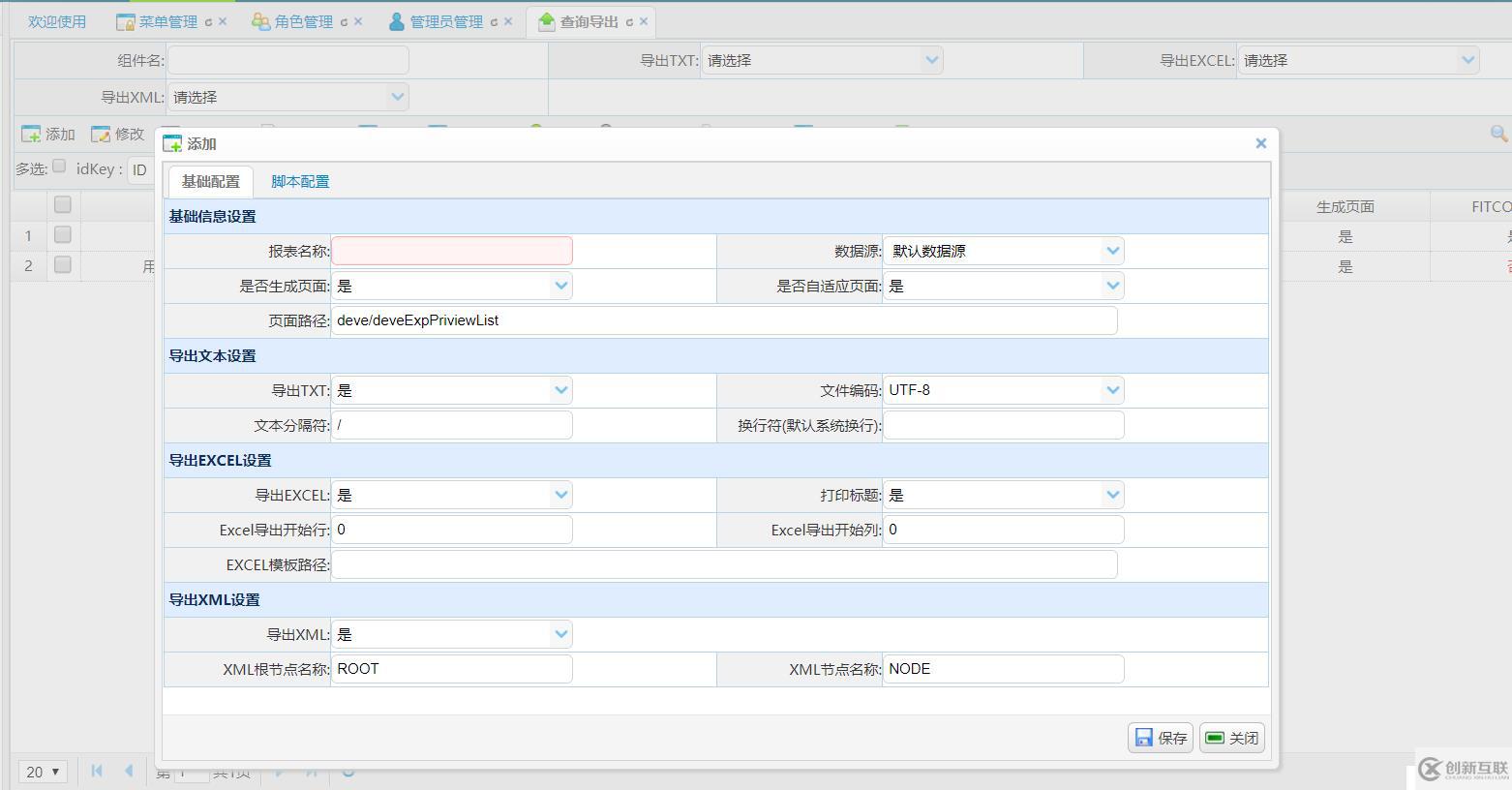Click the 报表名称 input field
Viewport: 1512px width, 790px height.
tap(451, 250)
